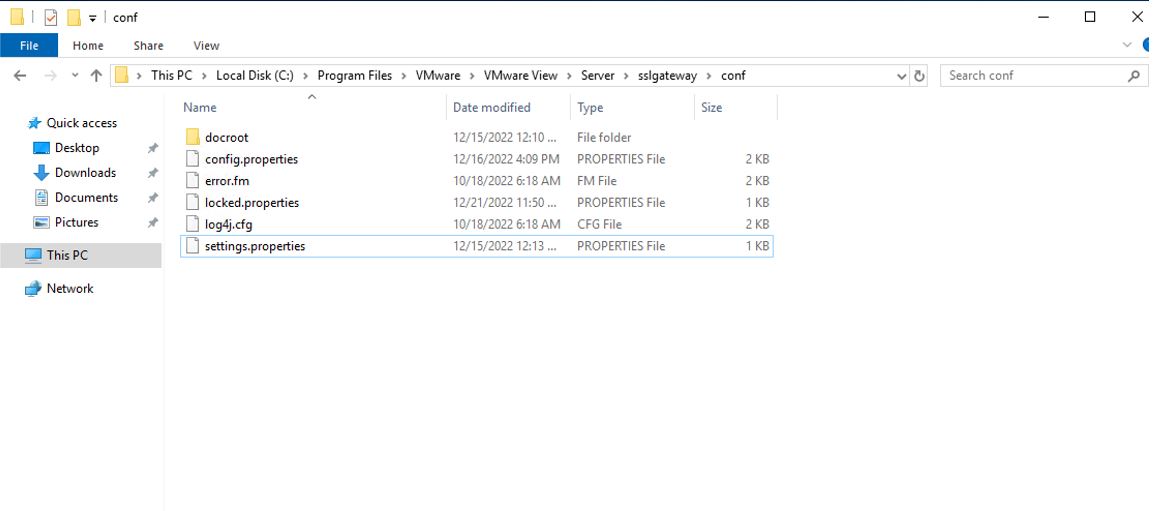Open Quick access in navigation pane
The width and height of the screenshot is (1155, 511).
click(82, 123)
